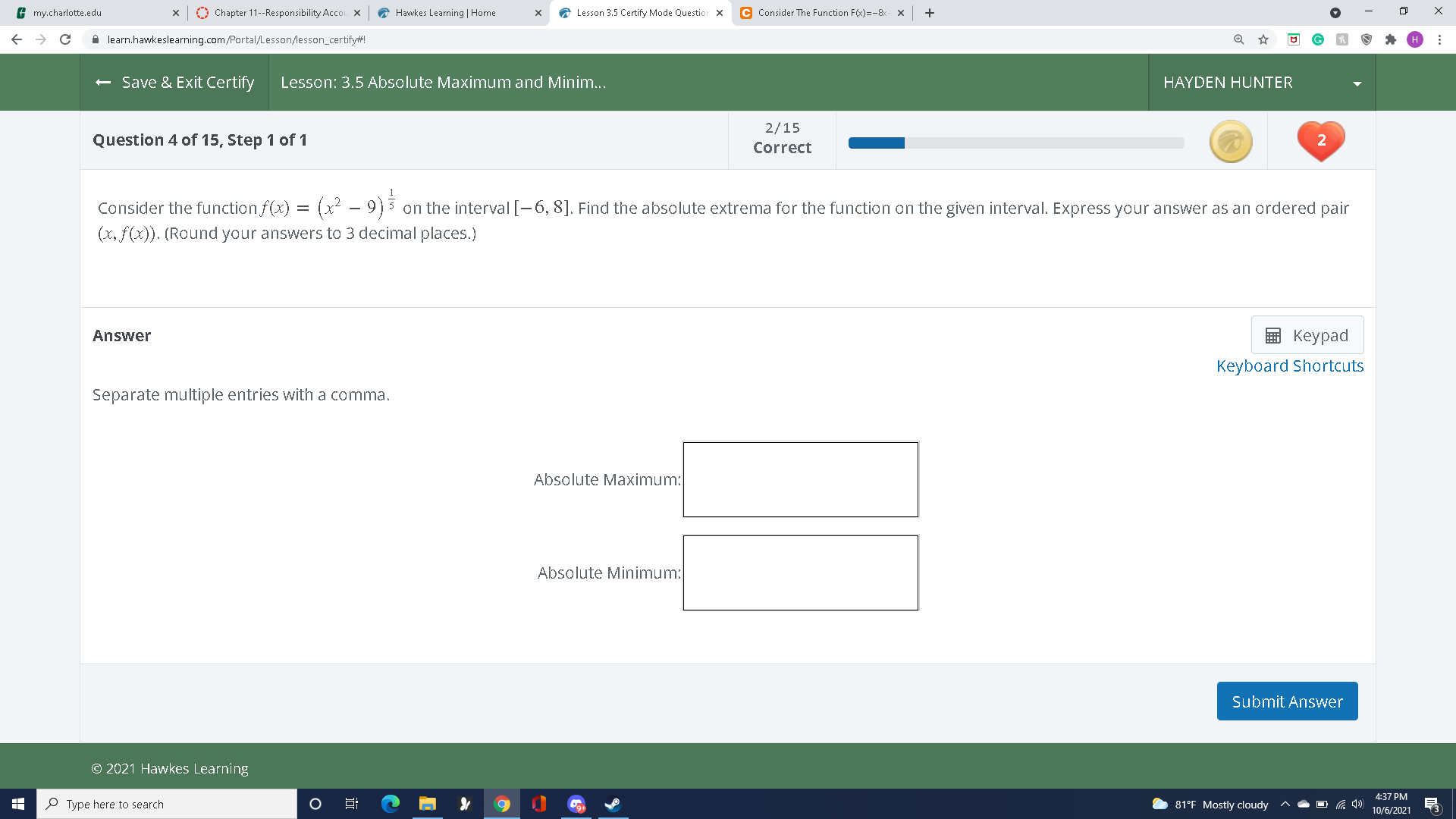Screen dimensions: 1456x819
Task: Open the Honey browser extension
Action: [1342, 39]
